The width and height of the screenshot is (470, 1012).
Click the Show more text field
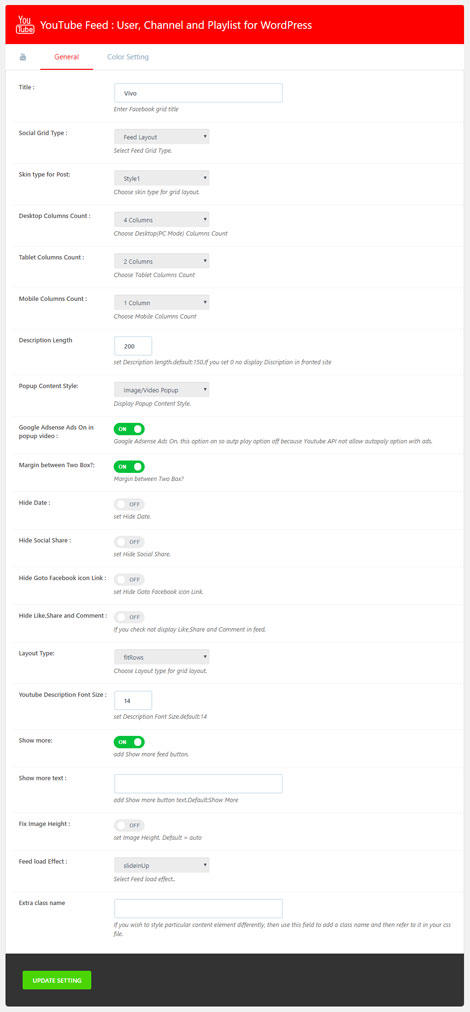coord(198,784)
